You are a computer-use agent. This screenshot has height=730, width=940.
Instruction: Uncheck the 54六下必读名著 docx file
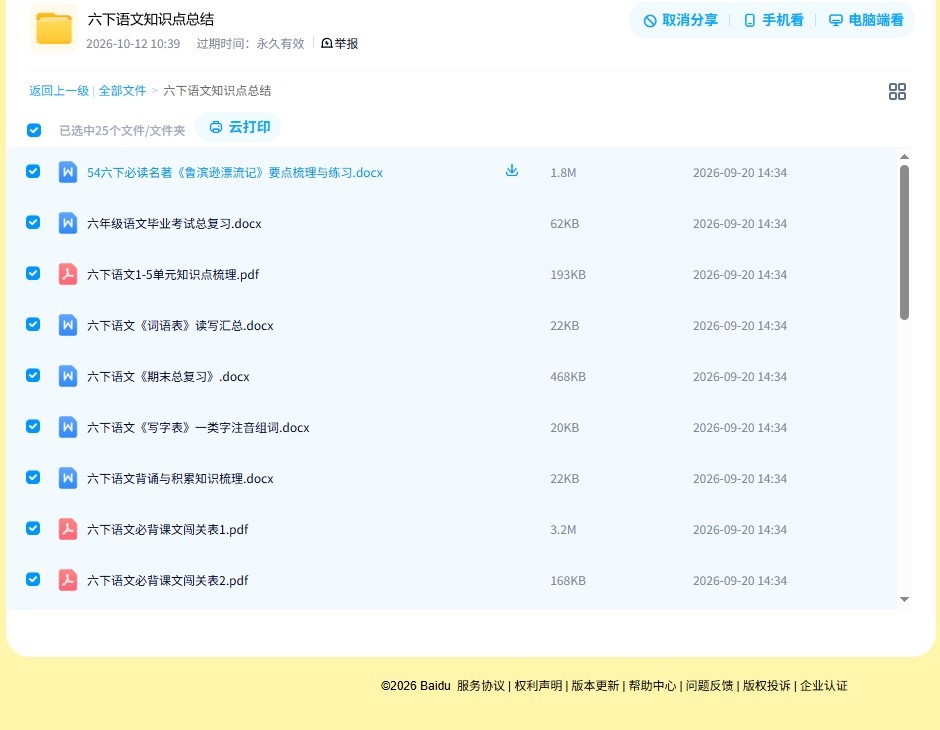(x=33, y=171)
